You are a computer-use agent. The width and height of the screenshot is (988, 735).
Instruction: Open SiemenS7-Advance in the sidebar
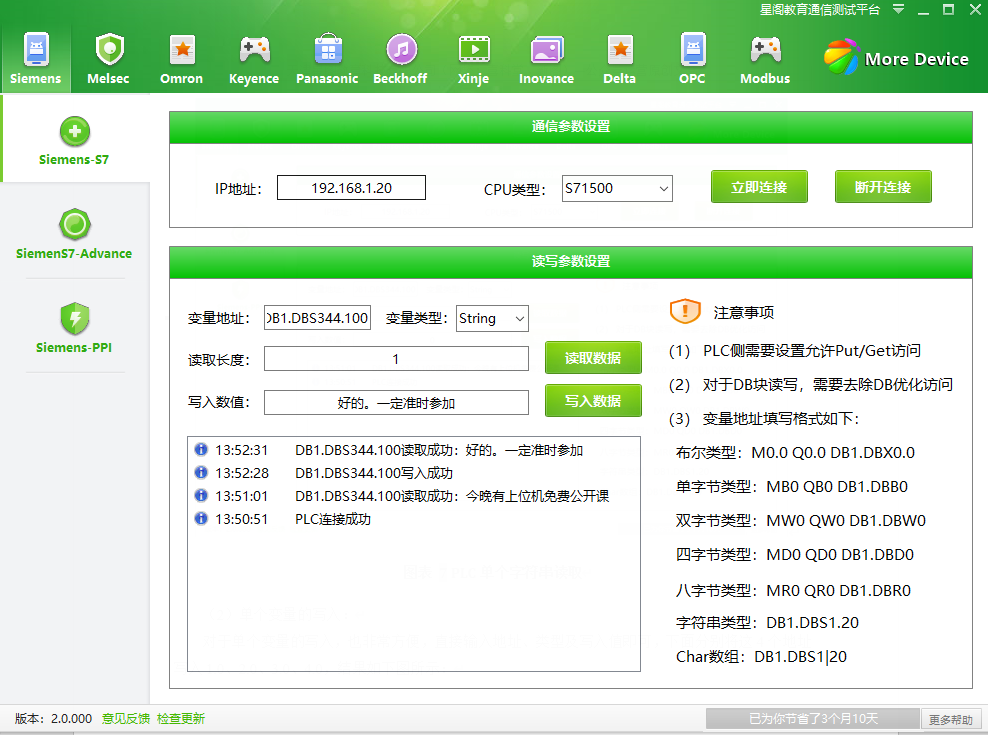pos(74,234)
